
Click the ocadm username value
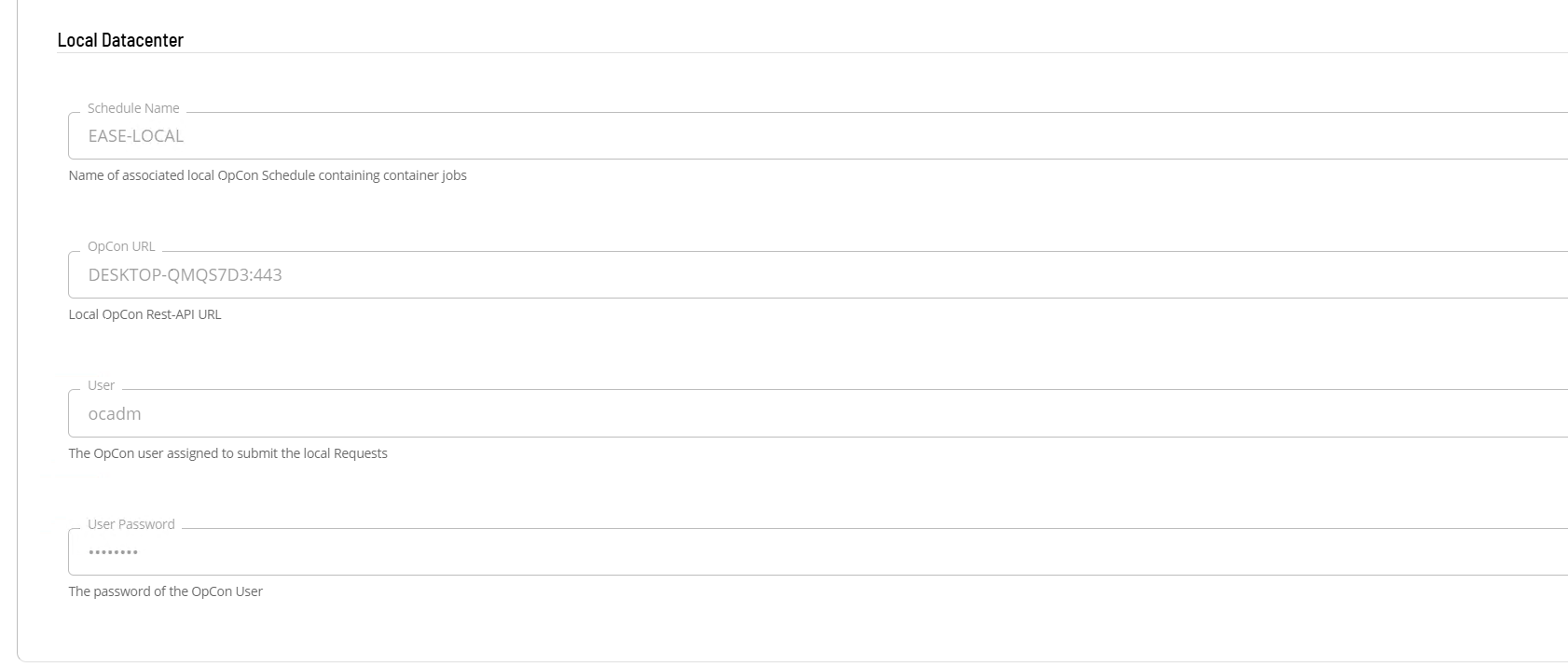(115, 414)
